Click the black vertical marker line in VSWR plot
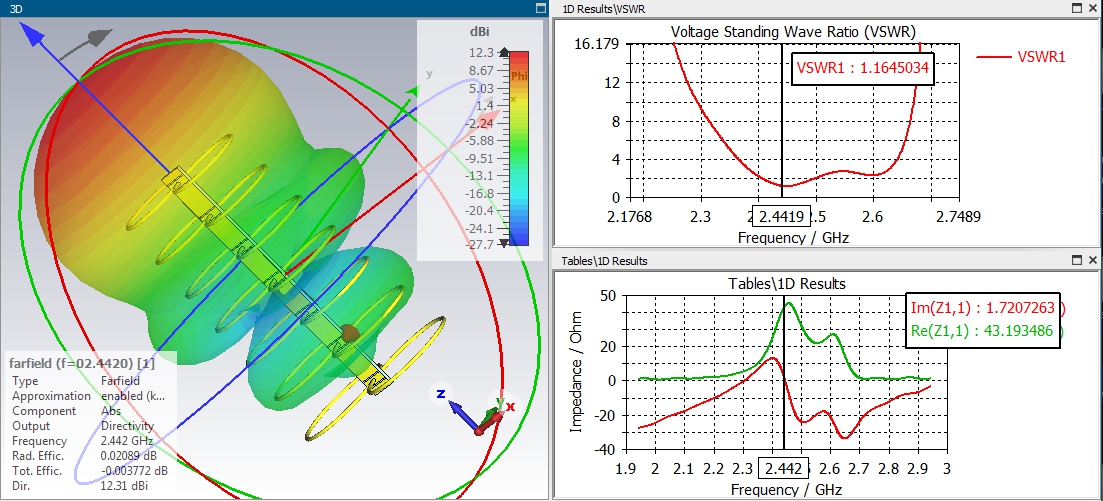This screenshot has width=1103, height=501. coord(782,121)
